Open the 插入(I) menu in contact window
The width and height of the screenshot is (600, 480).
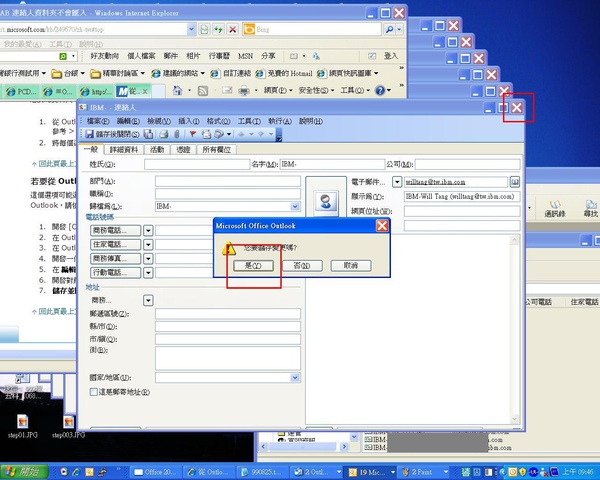click(x=189, y=121)
